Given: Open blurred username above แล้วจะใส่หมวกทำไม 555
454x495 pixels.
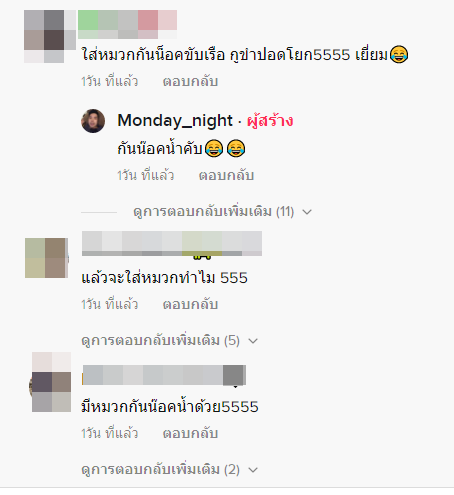Looking at the screenshot, I should pos(172,244).
